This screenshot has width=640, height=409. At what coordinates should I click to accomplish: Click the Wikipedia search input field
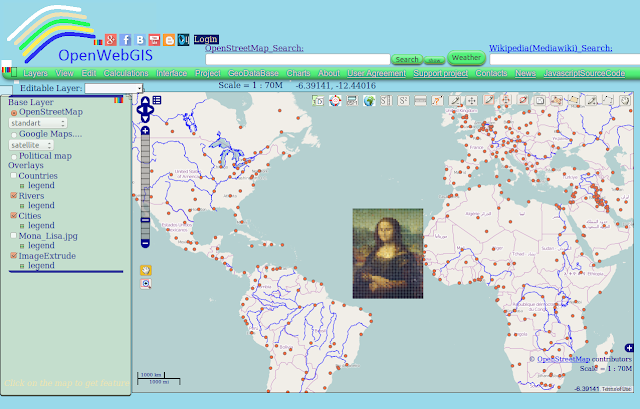point(565,59)
